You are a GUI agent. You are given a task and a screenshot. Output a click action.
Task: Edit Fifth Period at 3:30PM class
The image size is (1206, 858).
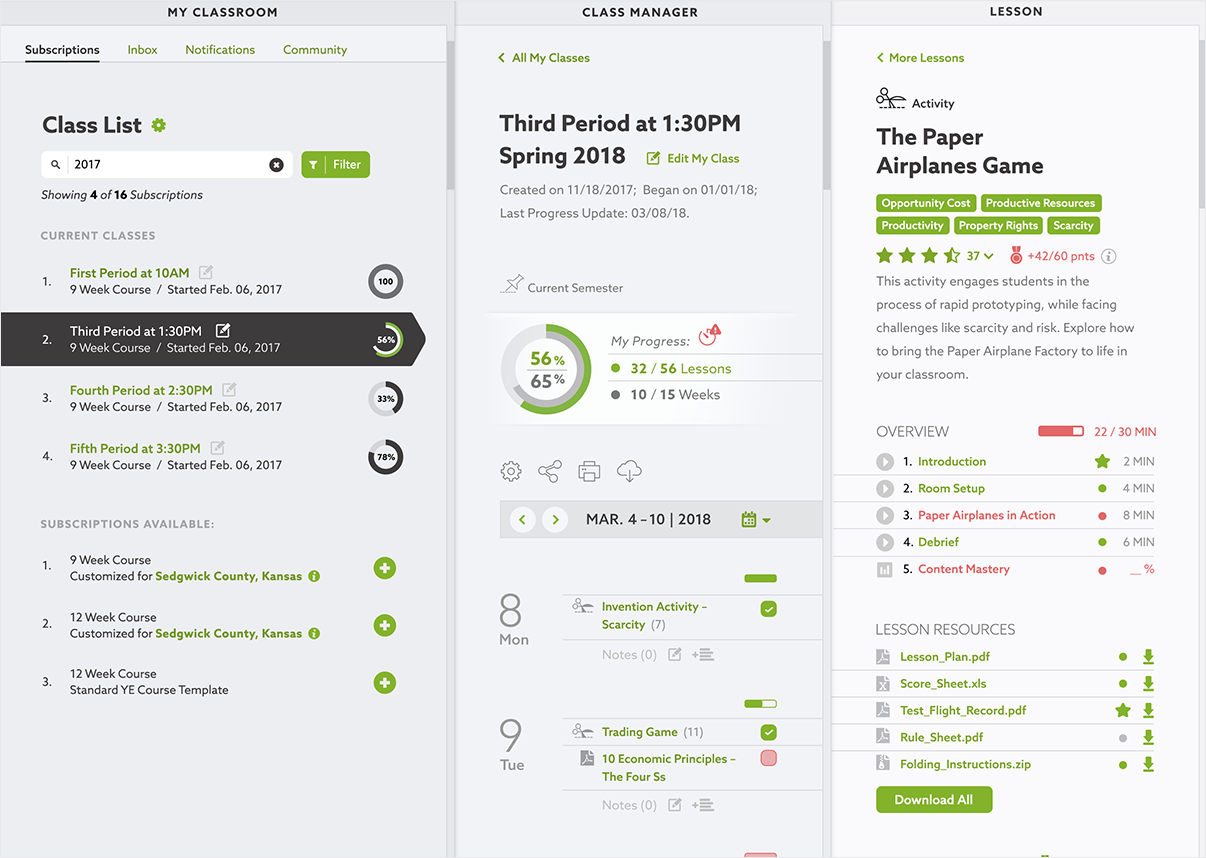217,448
